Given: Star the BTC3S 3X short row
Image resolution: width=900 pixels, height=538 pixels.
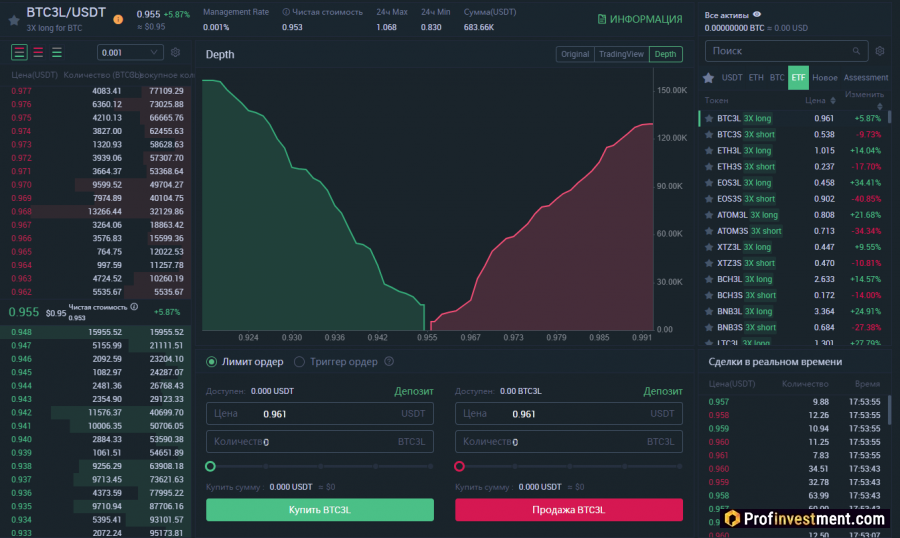Looking at the screenshot, I should tap(709, 135).
